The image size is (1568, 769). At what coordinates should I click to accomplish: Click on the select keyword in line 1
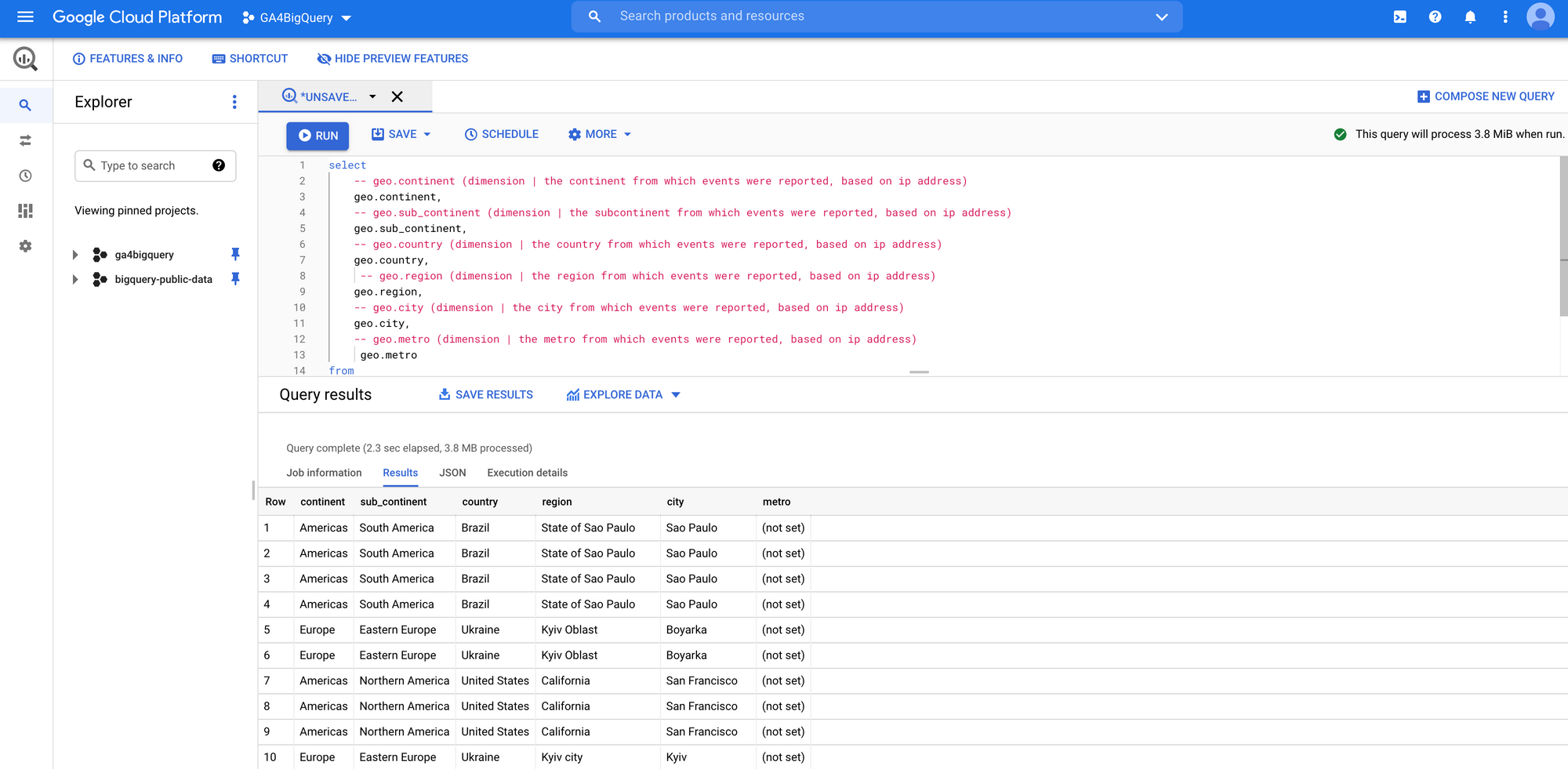click(x=347, y=165)
